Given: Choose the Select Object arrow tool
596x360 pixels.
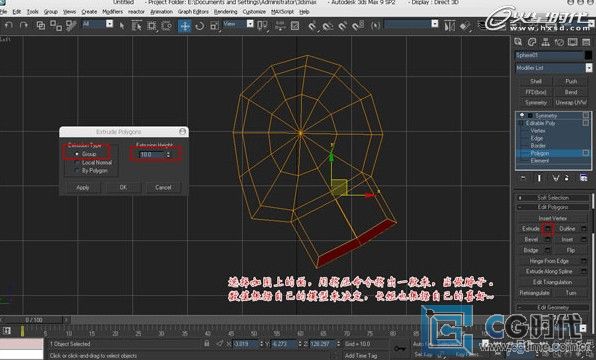Looking at the screenshot, I should (122, 26).
